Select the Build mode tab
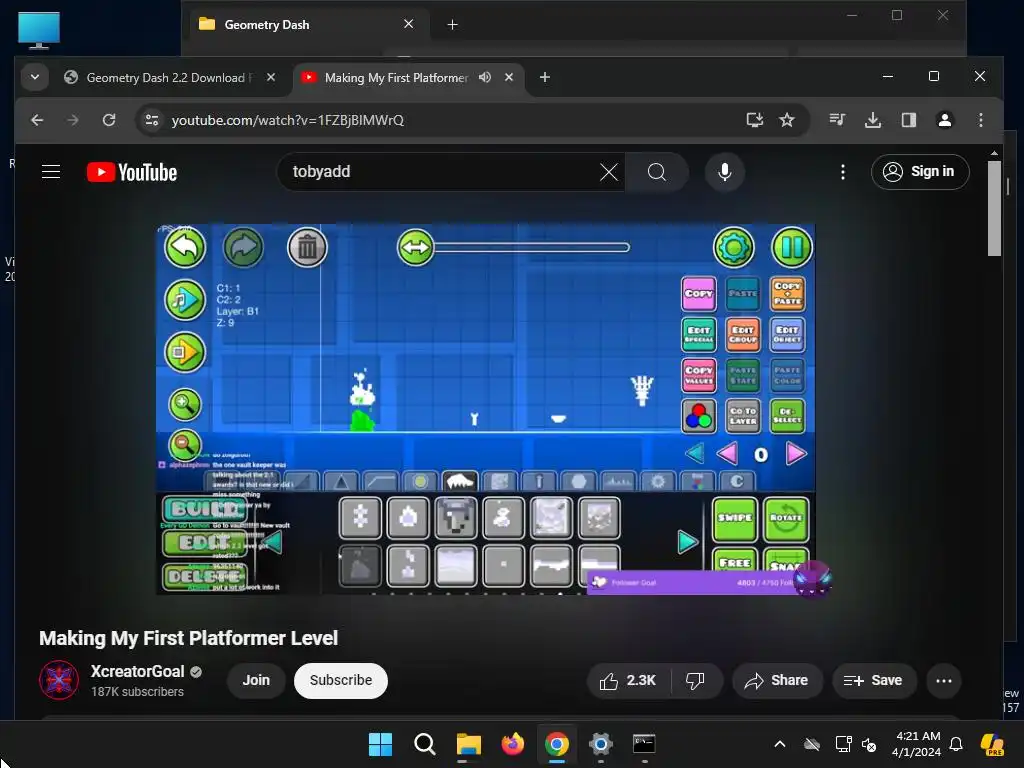The image size is (1024, 768). [205, 509]
